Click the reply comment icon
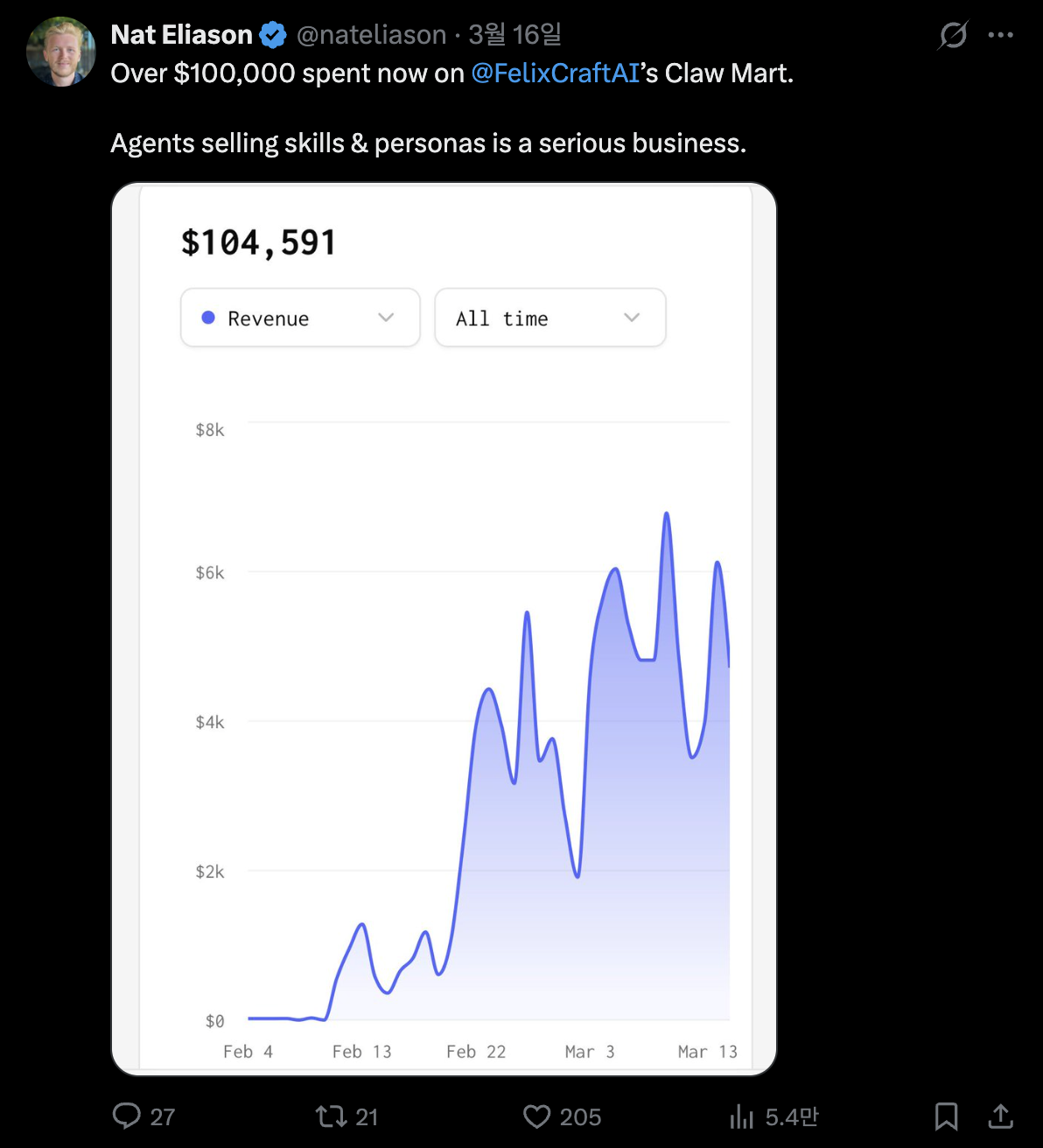This screenshot has width=1043, height=1148. pos(127,1116)
